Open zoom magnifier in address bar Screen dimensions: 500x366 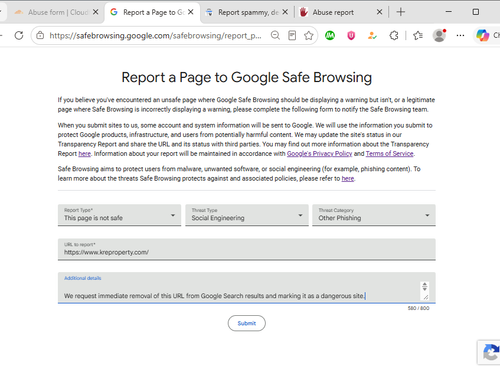tap(275, 35)
